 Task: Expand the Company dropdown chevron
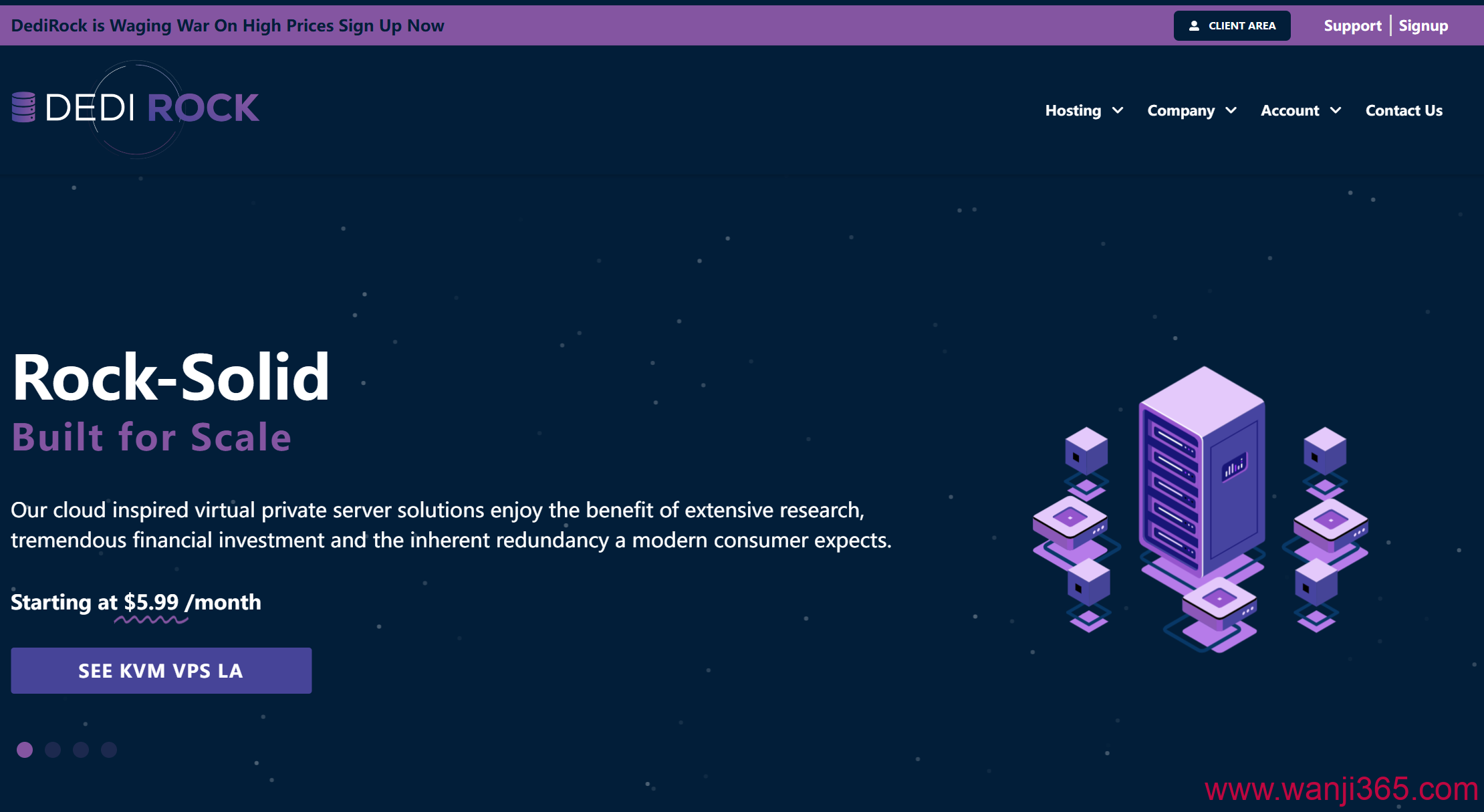pyautogui.click(x=1231, y=110)
